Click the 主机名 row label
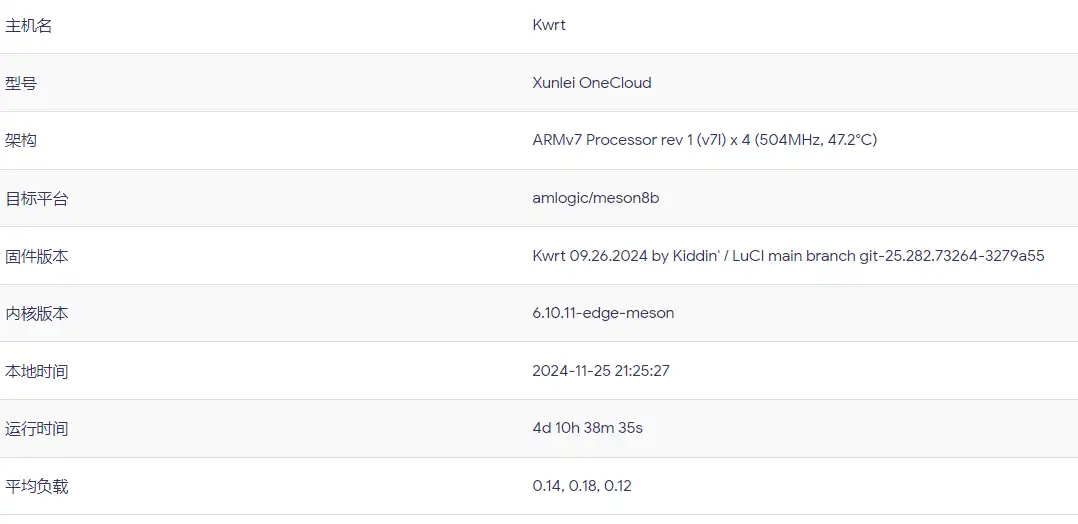 tap(29, 26)
